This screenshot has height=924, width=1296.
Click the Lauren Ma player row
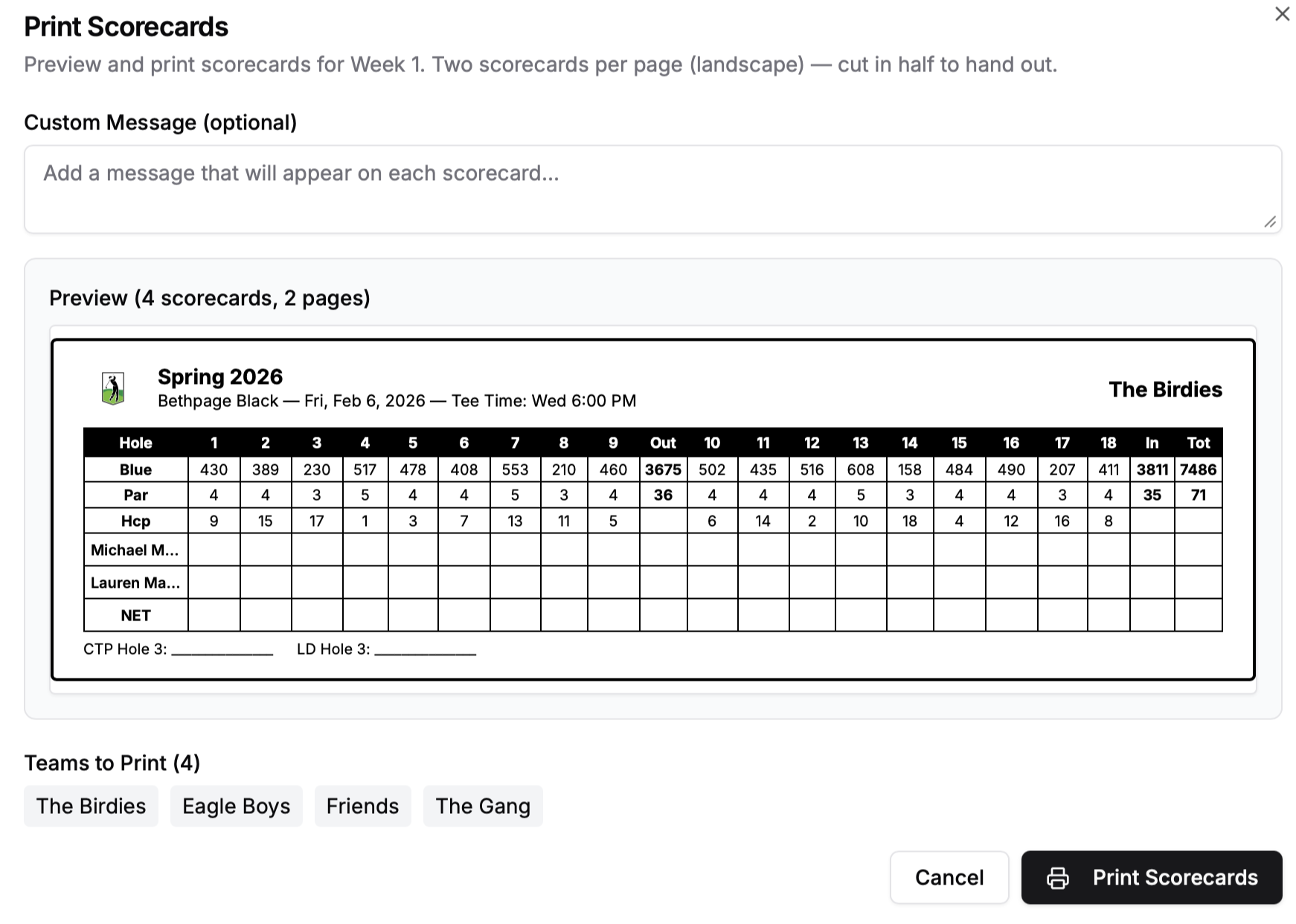[x=136, y=583]
